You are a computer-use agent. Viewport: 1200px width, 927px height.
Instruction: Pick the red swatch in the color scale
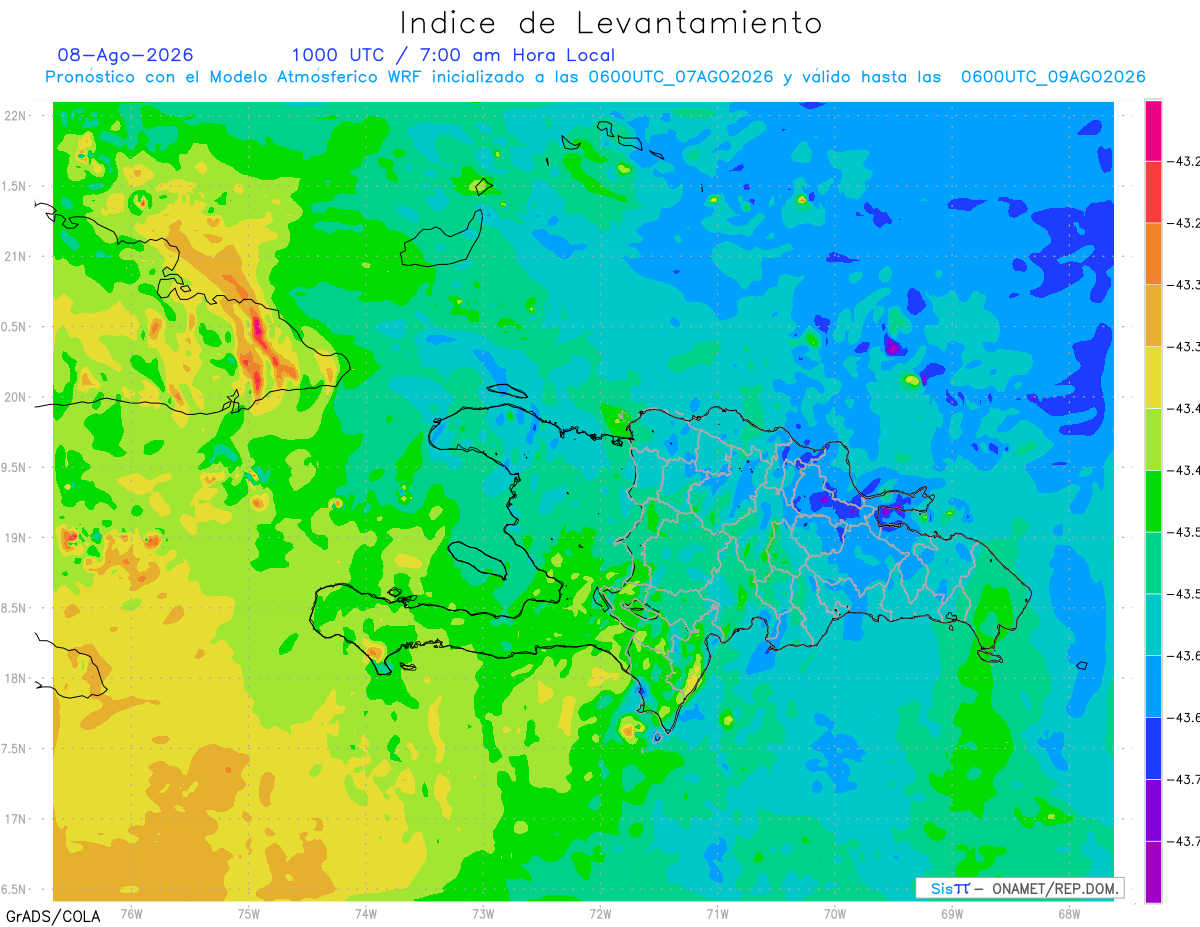(1153, 191)
